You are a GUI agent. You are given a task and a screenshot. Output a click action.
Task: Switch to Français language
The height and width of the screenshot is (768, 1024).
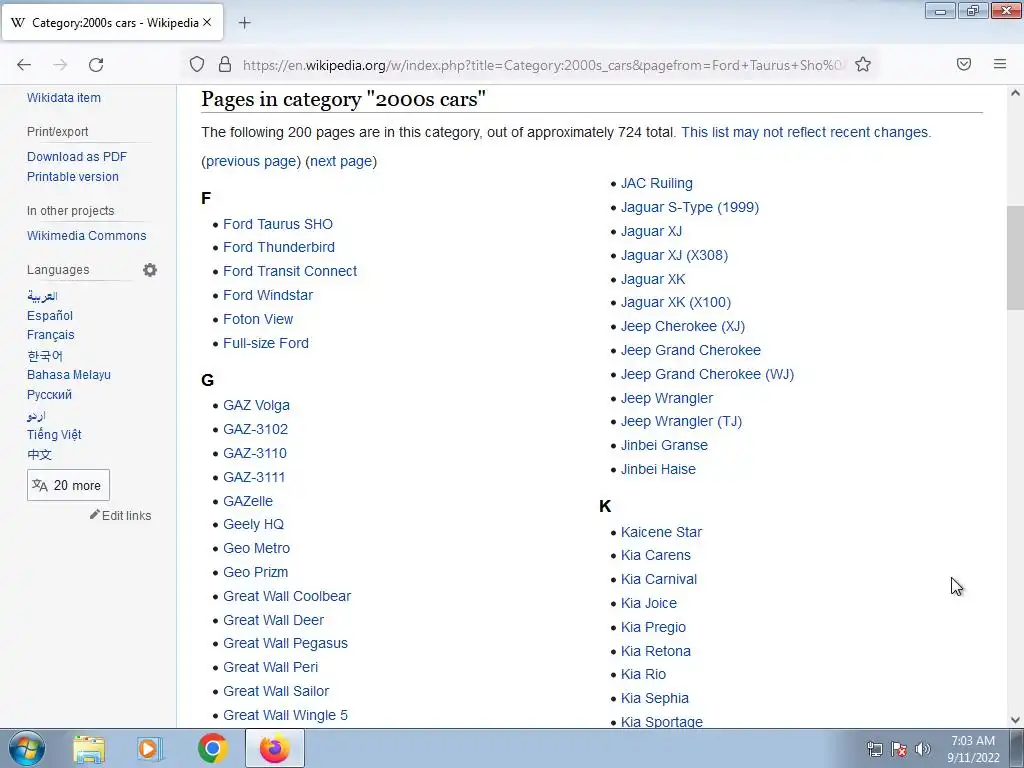click(x=50, y=335)
